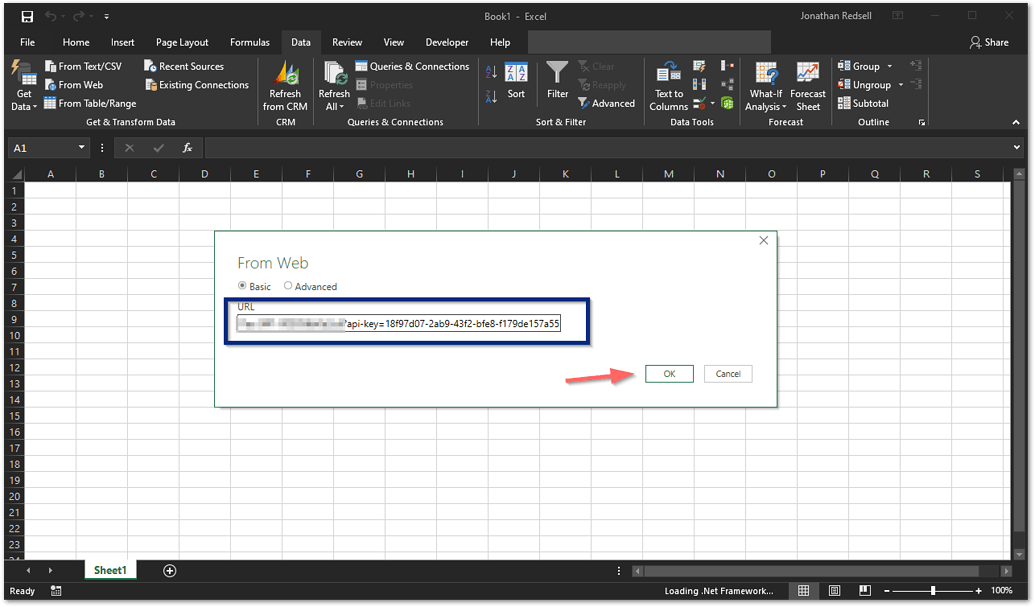
Task: Open the Developer ribbon tab
Action: pos(446,42)
